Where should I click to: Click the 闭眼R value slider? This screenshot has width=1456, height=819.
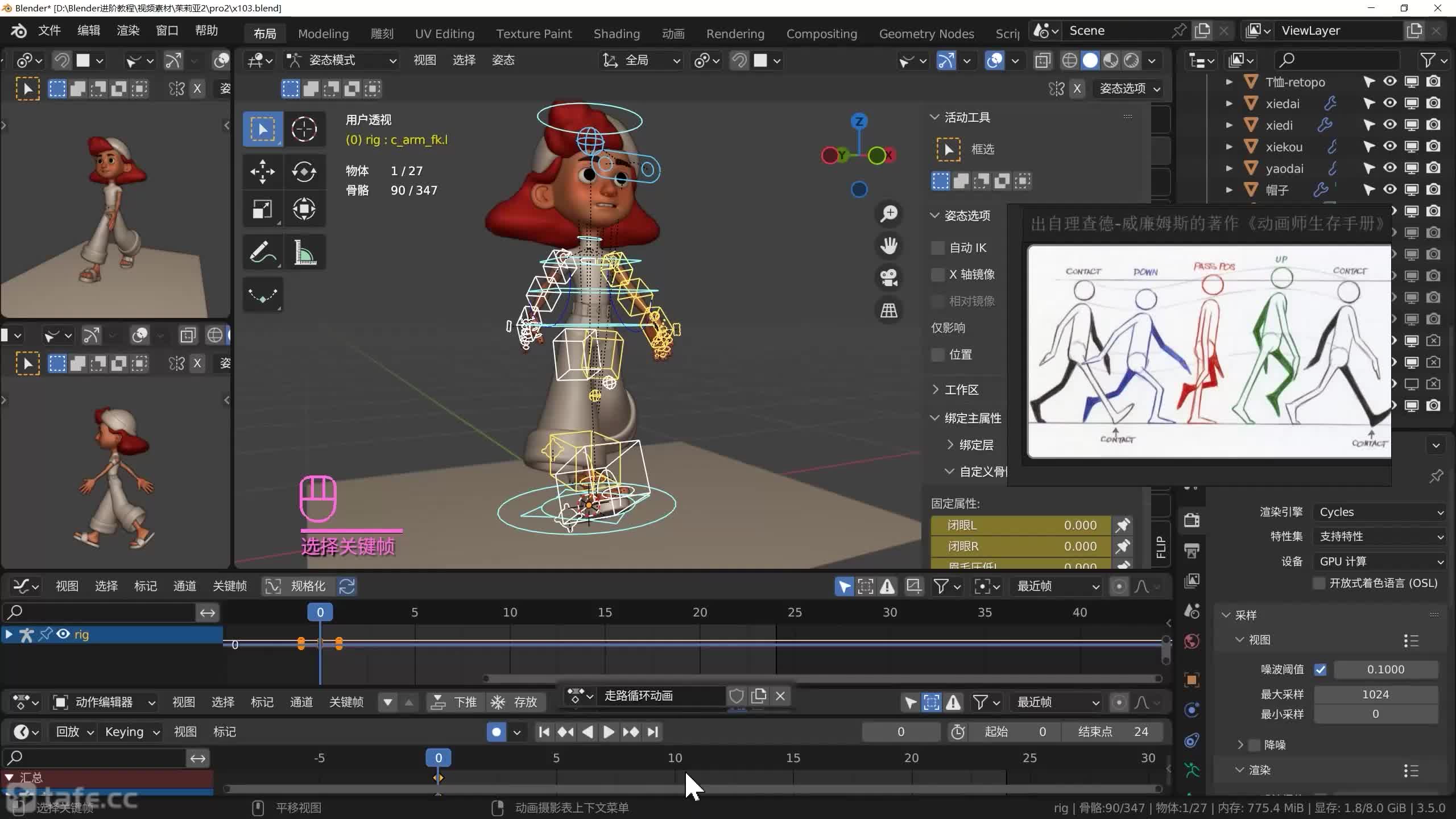coord(1021,547)
